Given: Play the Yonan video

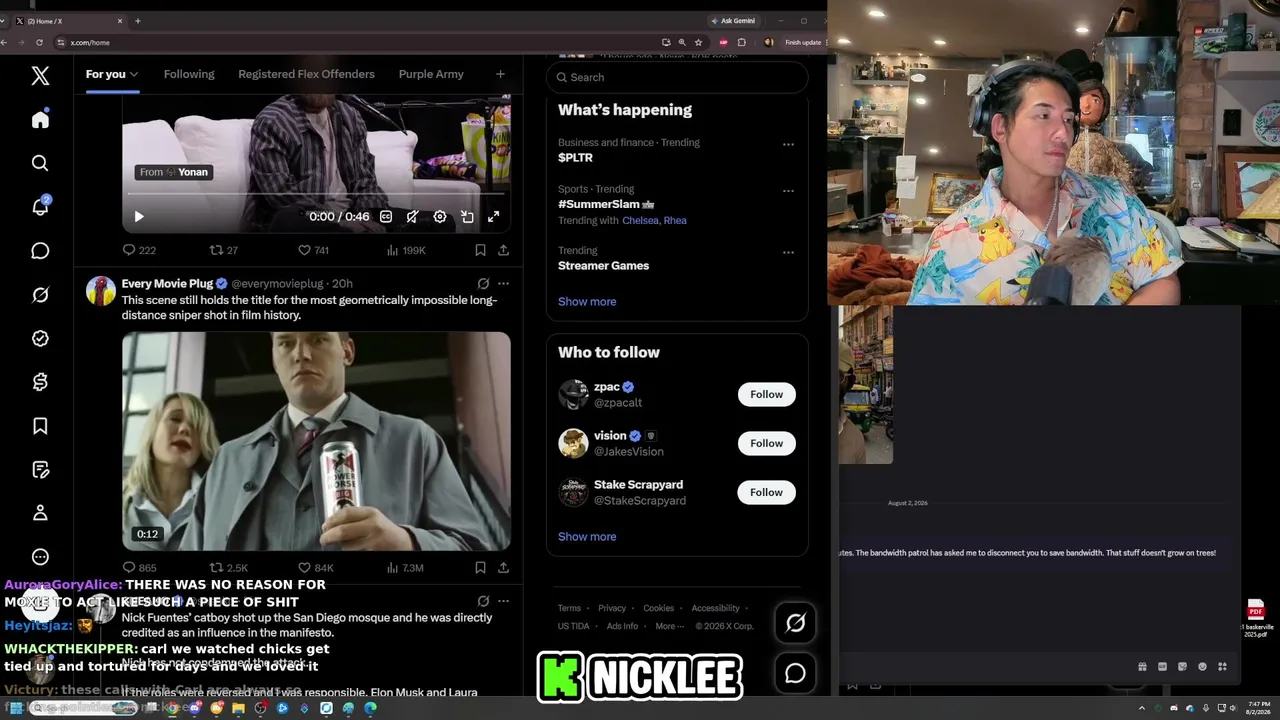Looking at the screenshot, I should tap(139, 217).
